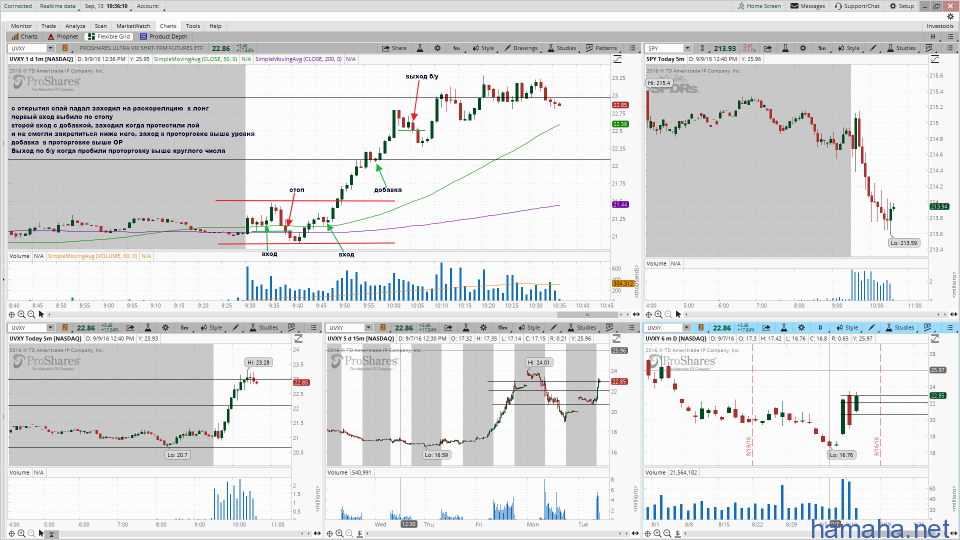The width and height of the screenshot is (960, 540).
Task: Click zoom-in magnifier below main UVXY chart
Action: 21,314
